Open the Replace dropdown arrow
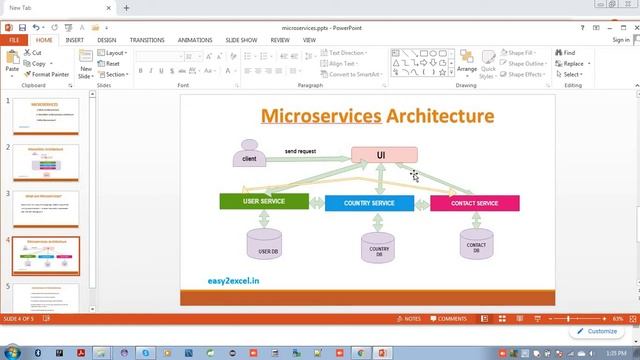 click(x=589, y=64)
